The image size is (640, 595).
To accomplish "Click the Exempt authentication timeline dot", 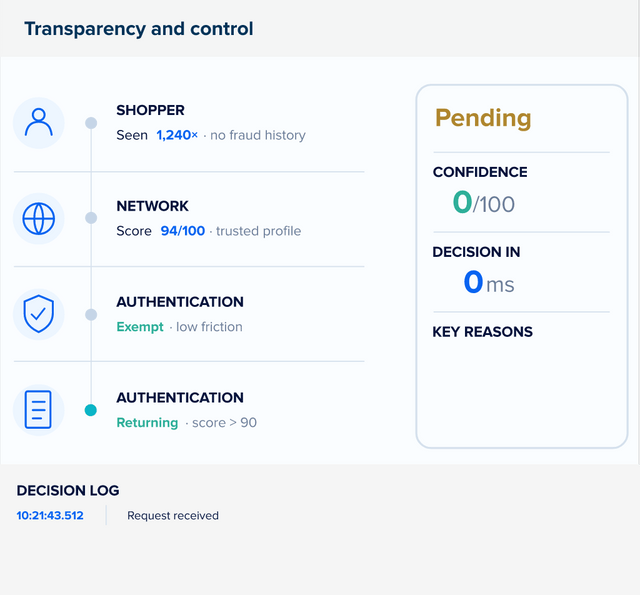I will (91, 315).
